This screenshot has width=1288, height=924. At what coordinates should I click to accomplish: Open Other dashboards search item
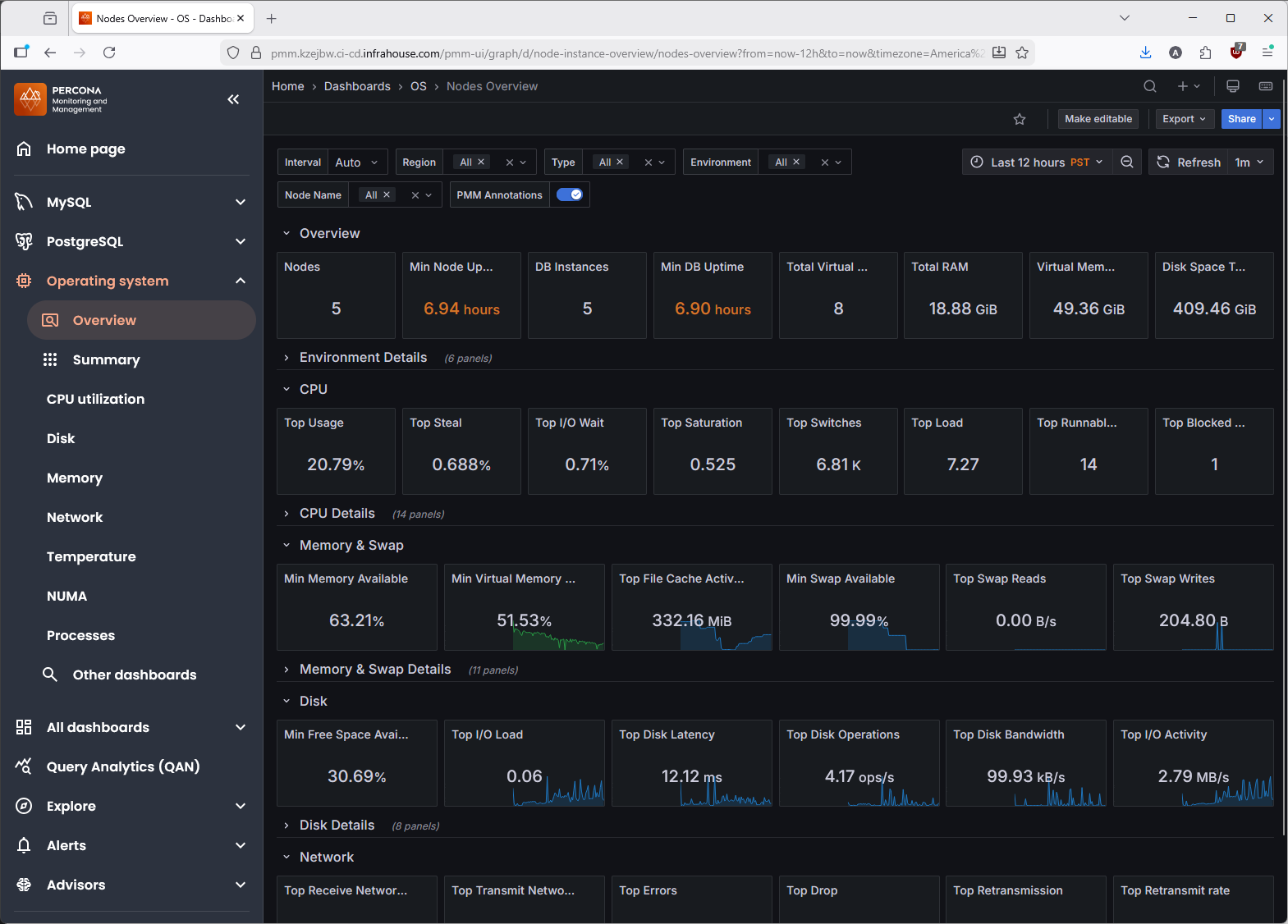(x=134, y=675)
